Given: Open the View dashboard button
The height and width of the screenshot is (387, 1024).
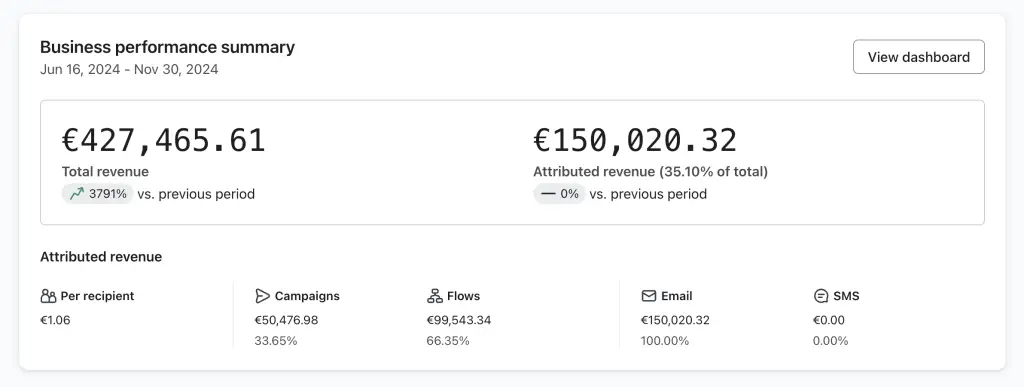Looking at the screenshot, I should tap(918, 57).
